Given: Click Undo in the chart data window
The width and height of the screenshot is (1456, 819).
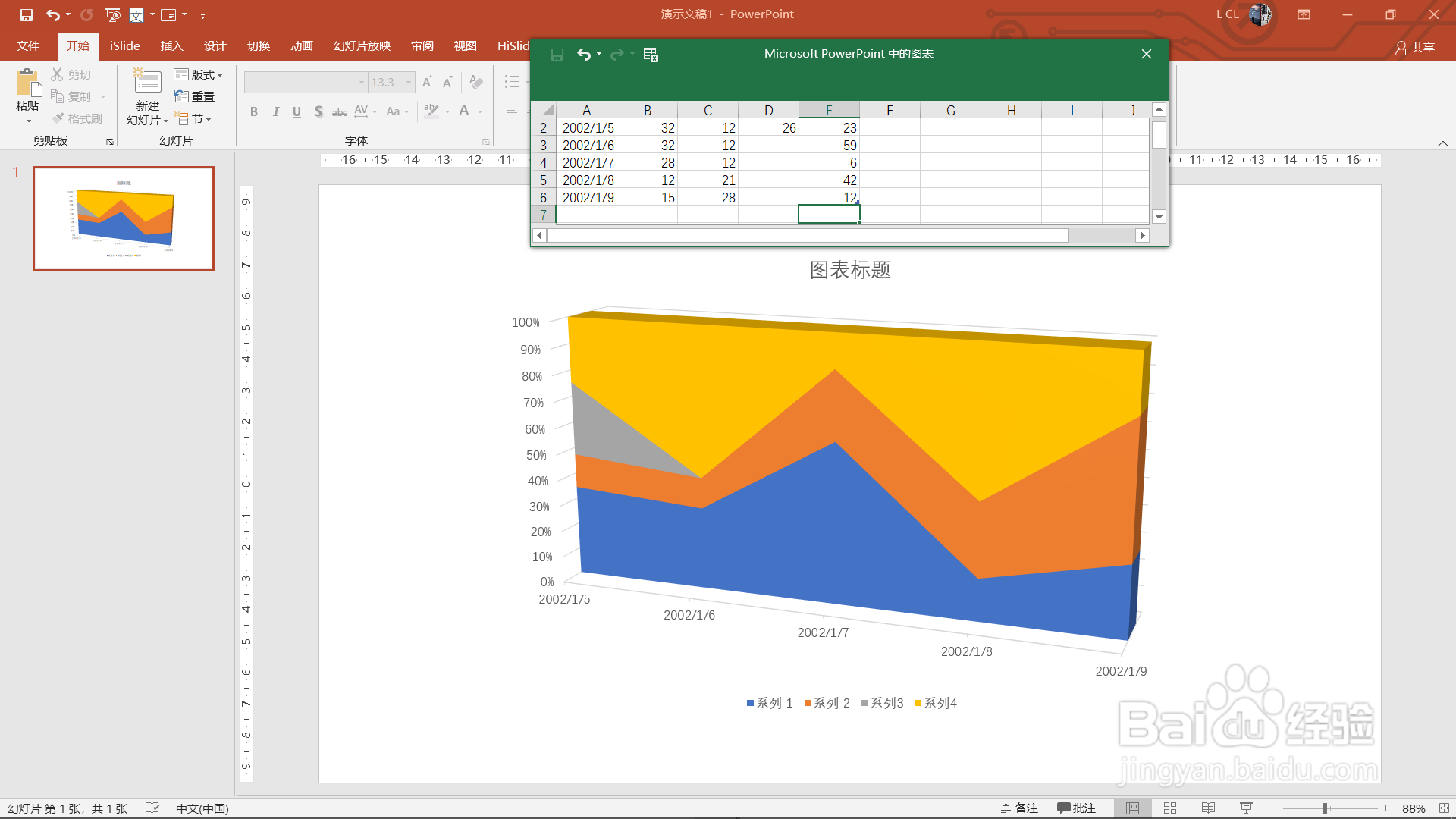Looking at the screenshot, I should coord(583,54).
